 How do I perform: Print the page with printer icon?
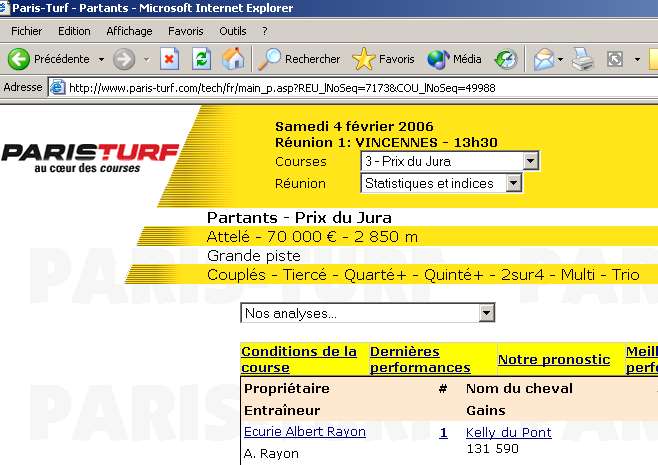click(583, 59)
